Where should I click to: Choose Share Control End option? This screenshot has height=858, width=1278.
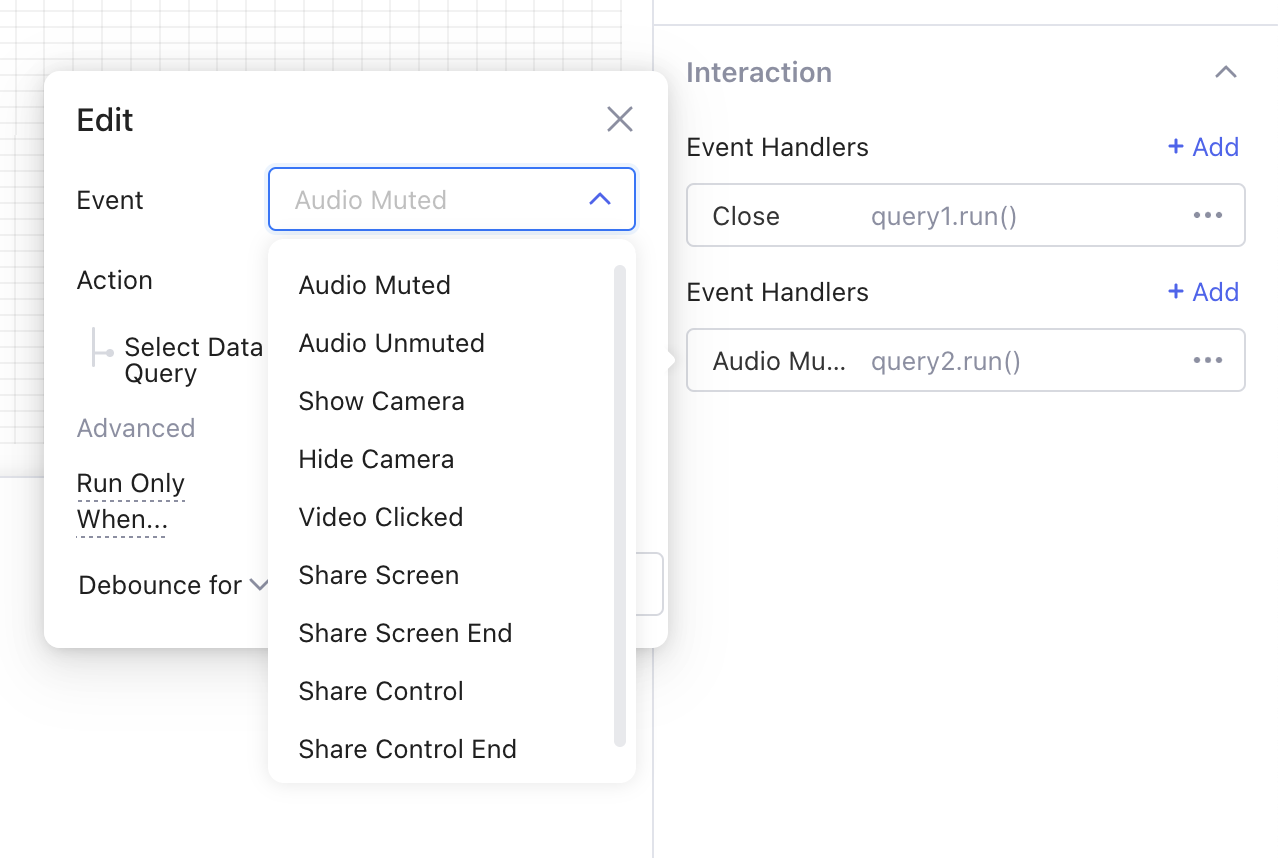tap(407, 749)
